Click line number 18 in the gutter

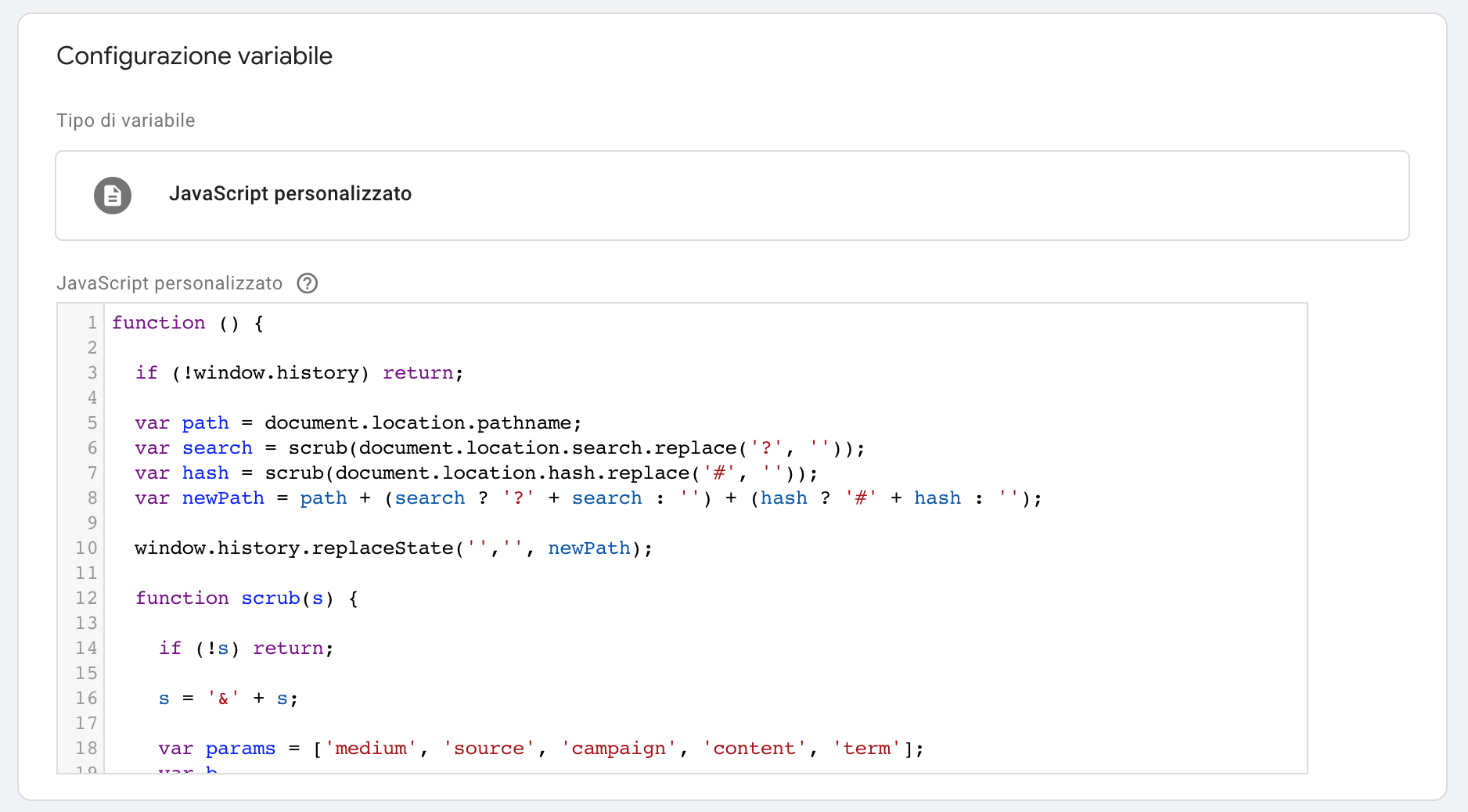86,749
